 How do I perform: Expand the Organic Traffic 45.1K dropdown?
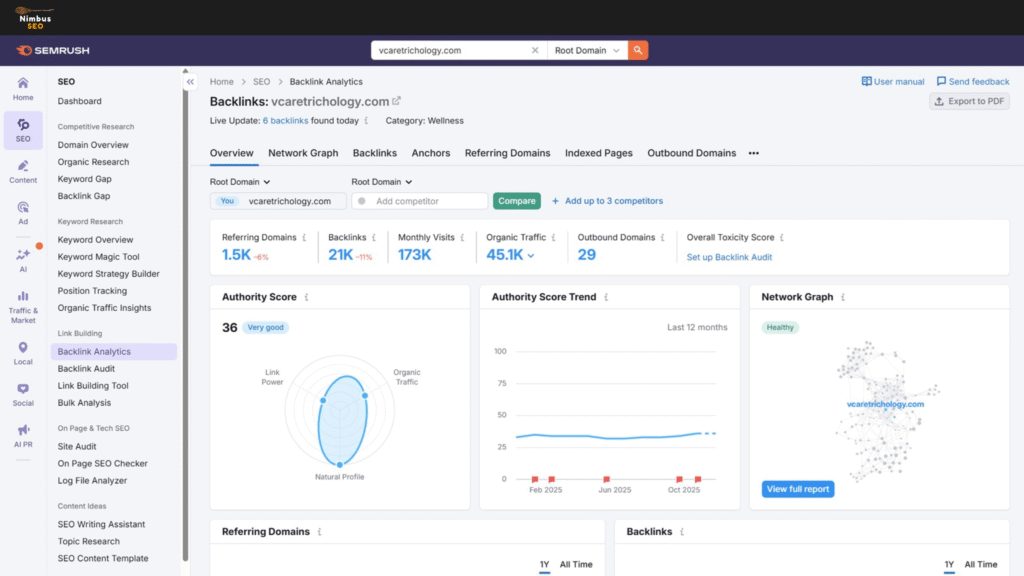531,256
